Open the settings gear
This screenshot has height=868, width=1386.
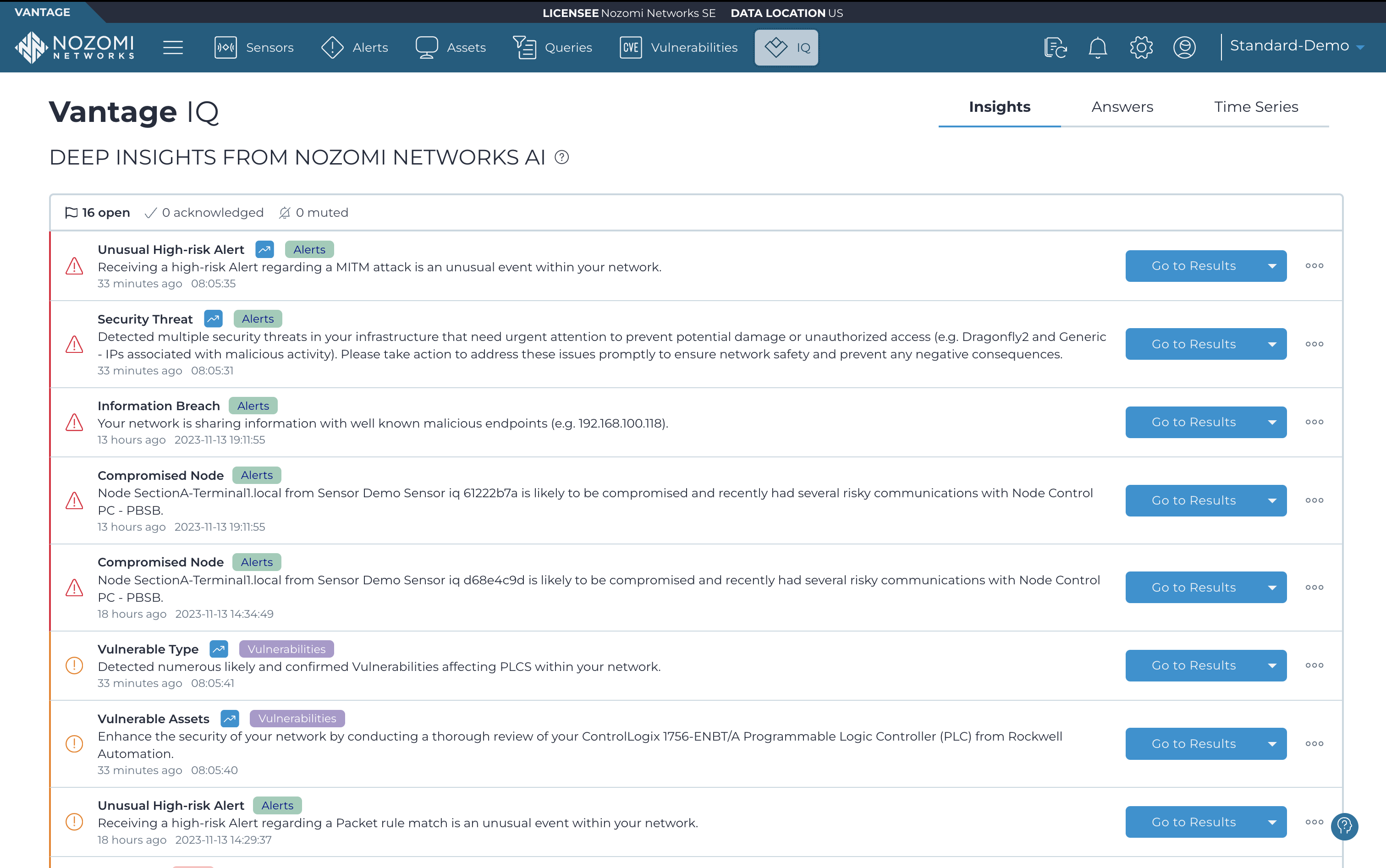(1141, 48)
